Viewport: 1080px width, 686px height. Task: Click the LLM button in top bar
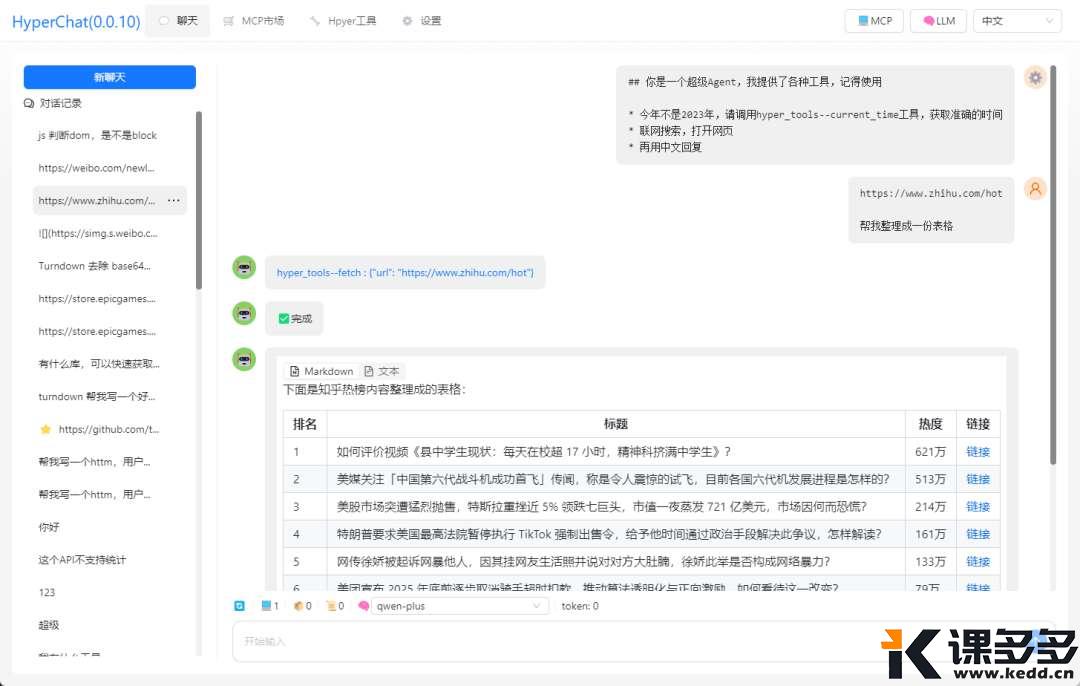pos(939,21)
